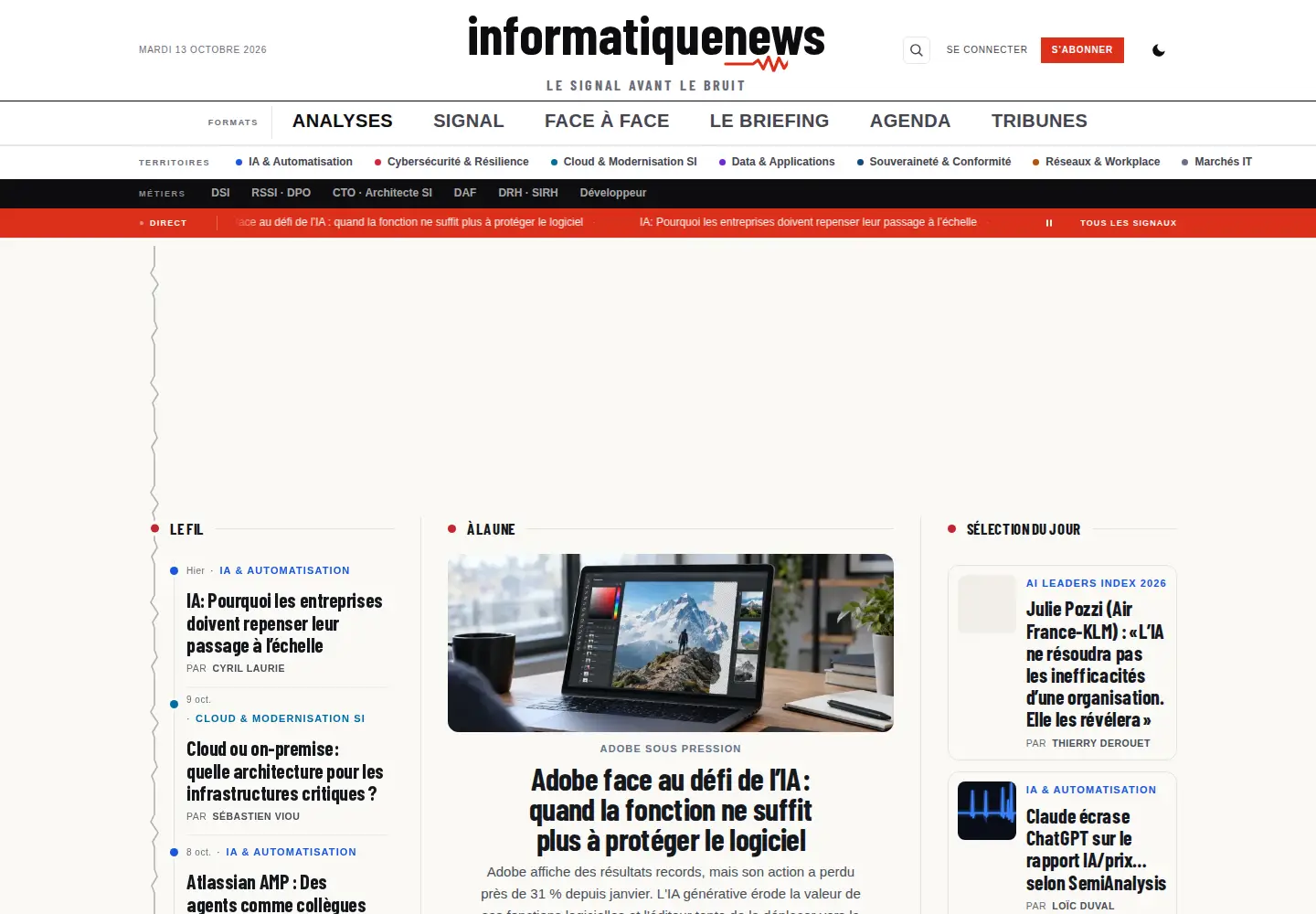The height and width of the screenshot is (914, 1316).
Task: Navigate to AGENDA
Action: point(910,121)
